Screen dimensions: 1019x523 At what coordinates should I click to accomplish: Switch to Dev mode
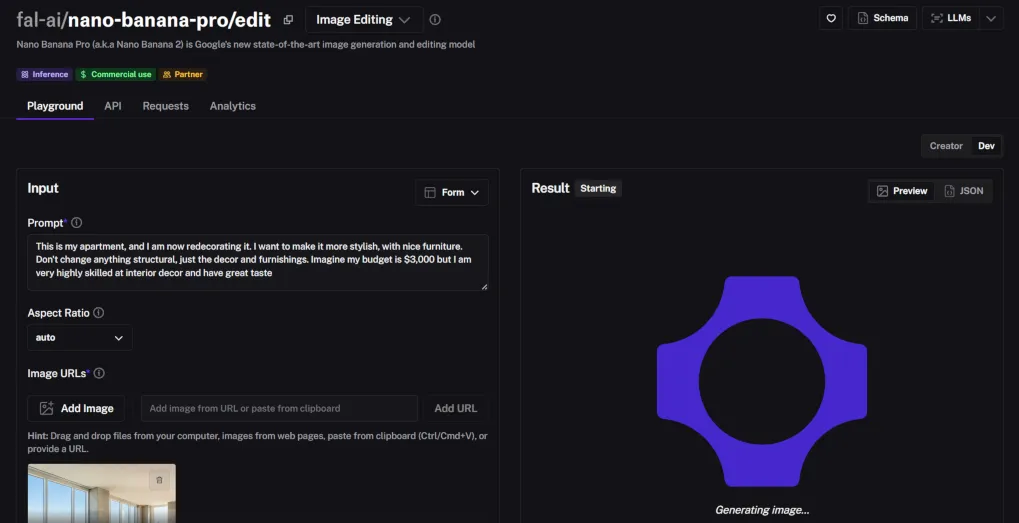click(986, 146)
